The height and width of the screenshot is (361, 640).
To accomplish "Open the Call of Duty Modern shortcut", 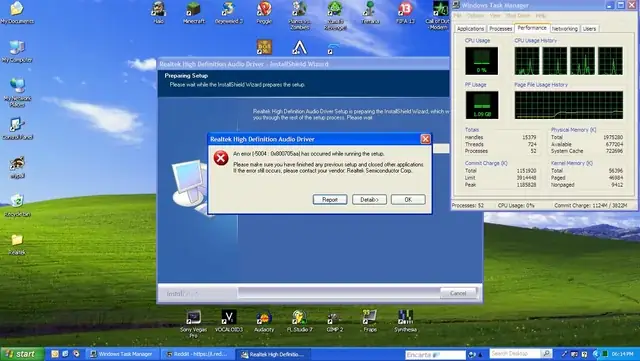I will pos(438,15).
